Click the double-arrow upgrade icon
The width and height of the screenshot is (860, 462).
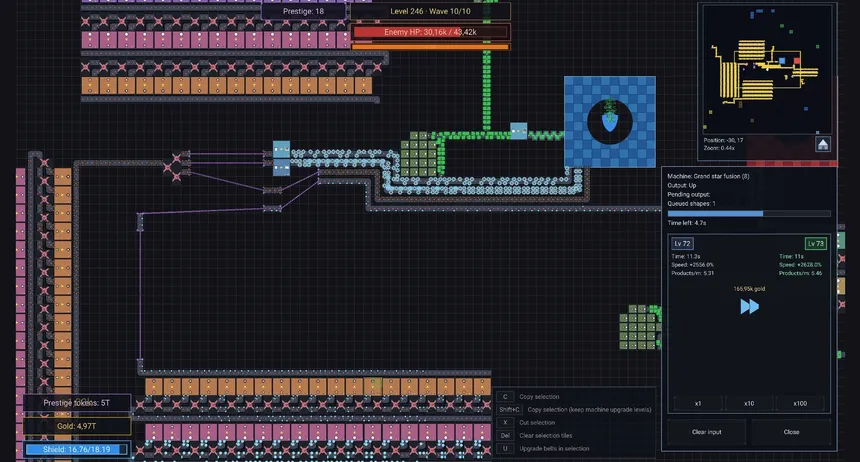[x=749, y=306]
